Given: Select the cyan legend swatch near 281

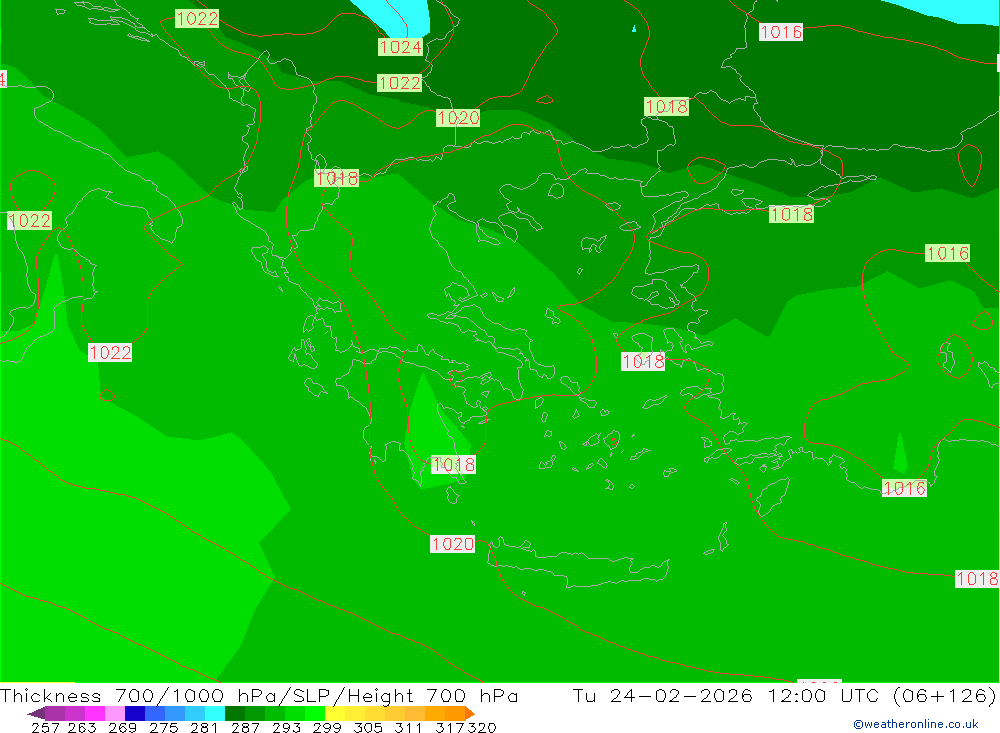Looking at the screenshot, I should point(215,713).
